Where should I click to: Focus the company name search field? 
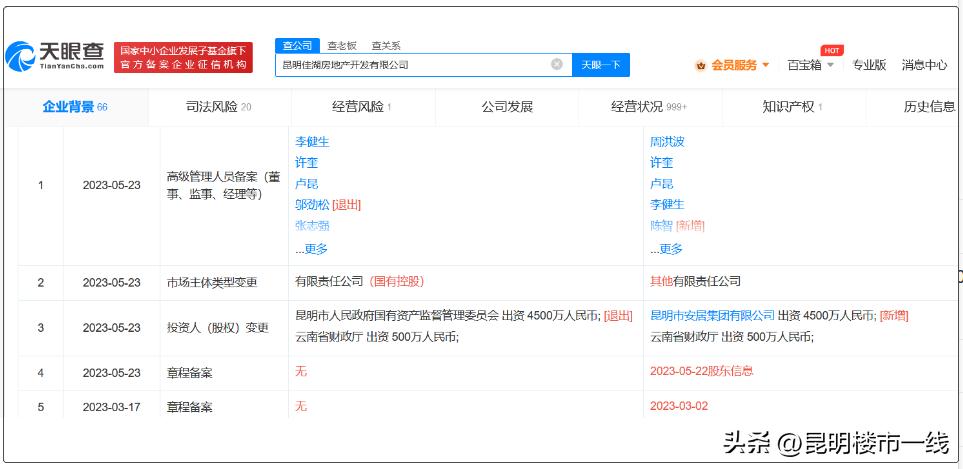[x=424, y=64]
